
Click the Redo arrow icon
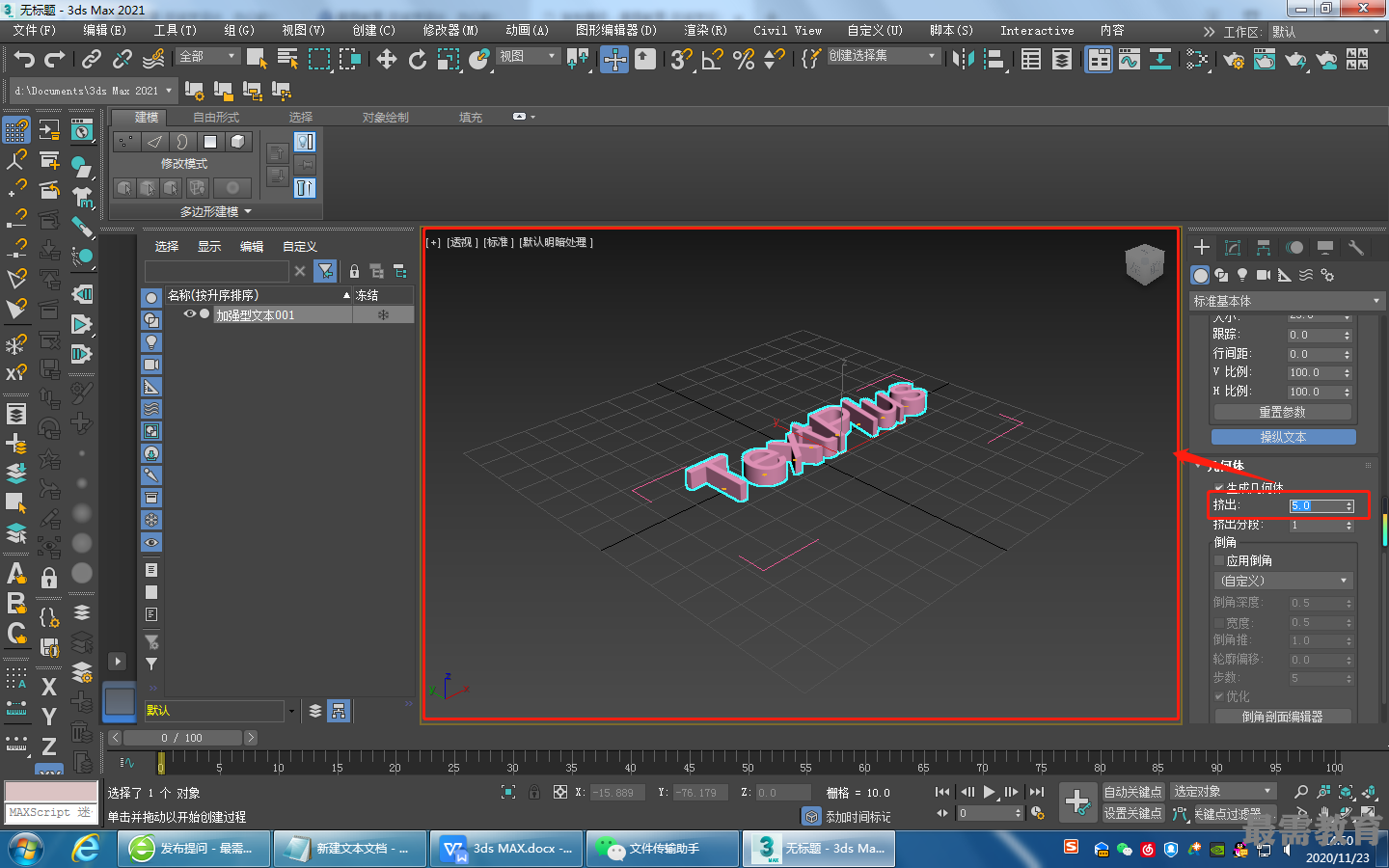pyautogui.click(x=55, y=60)
